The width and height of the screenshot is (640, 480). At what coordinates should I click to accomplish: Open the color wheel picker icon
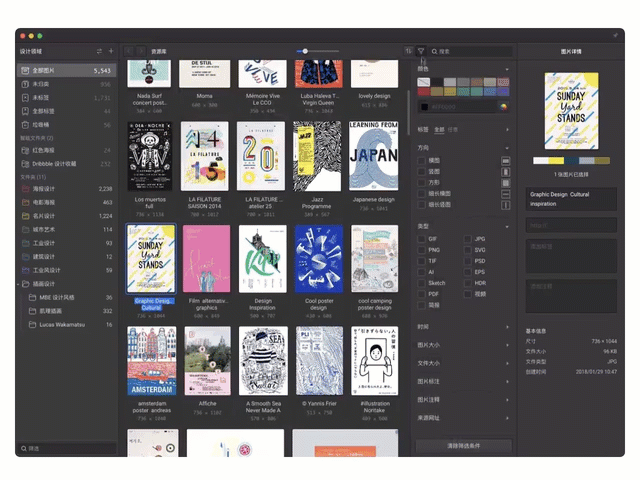click(504, 107)
